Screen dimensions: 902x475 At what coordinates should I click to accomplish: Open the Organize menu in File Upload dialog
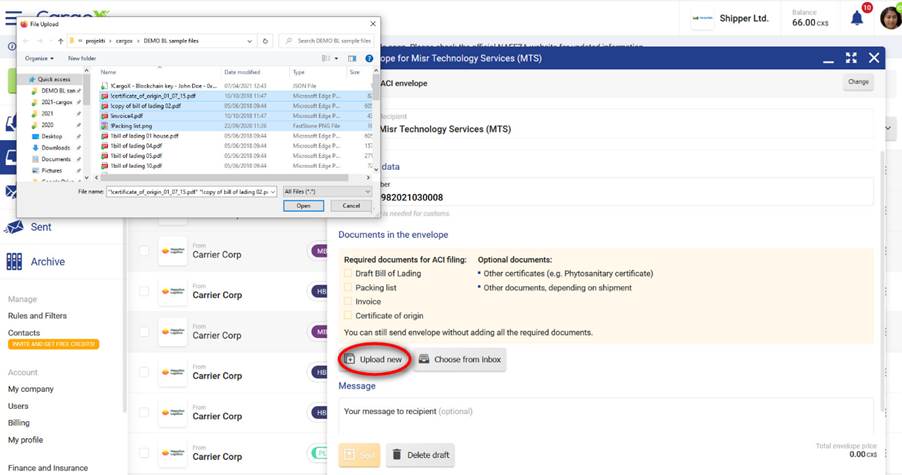(39, 58)
